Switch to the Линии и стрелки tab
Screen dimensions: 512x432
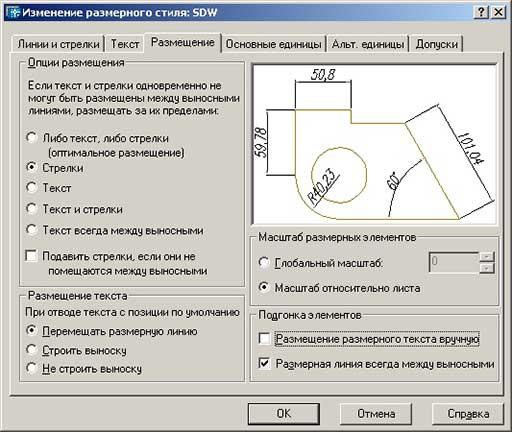(x=58, y=44)
